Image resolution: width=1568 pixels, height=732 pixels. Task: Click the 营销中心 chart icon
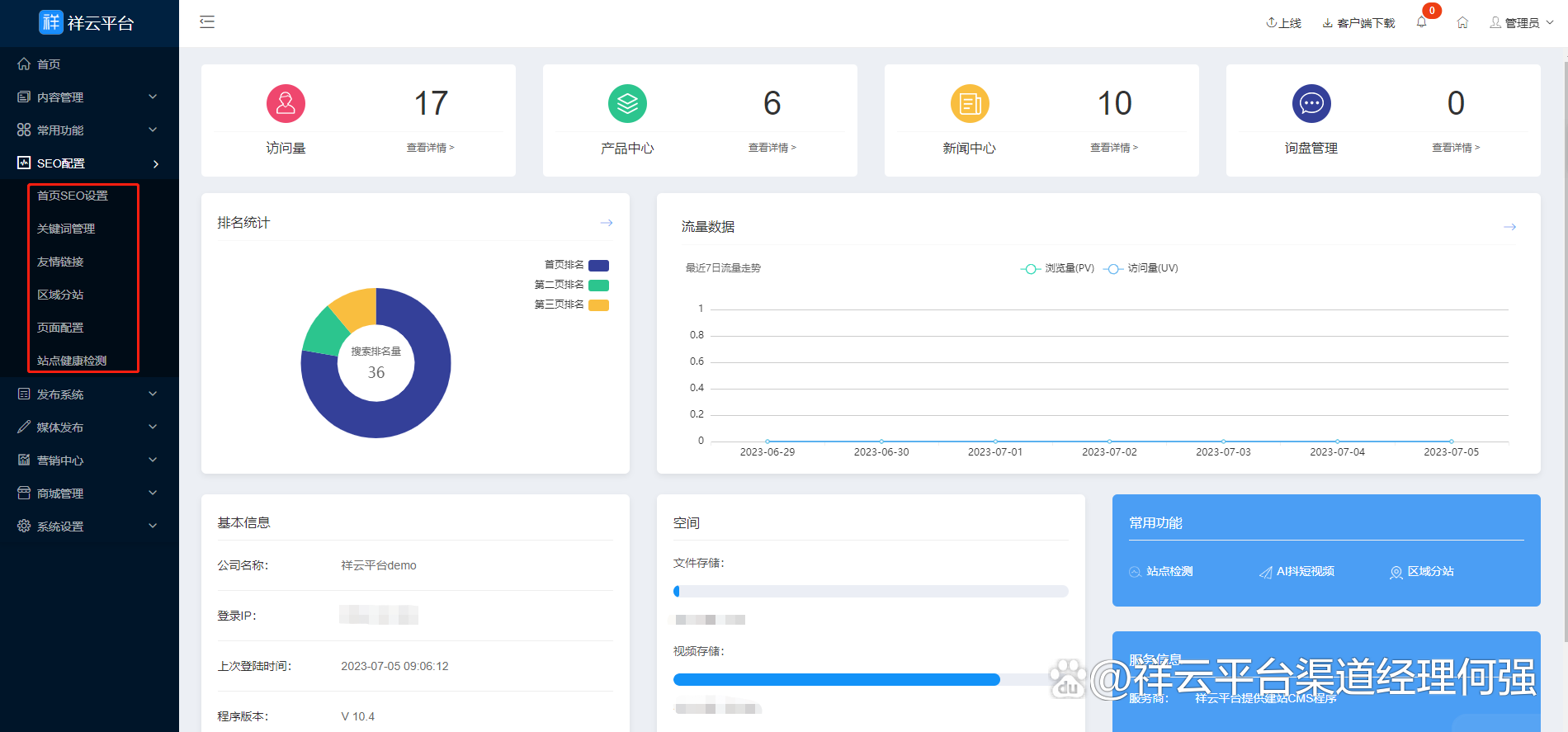coord(24,460)
